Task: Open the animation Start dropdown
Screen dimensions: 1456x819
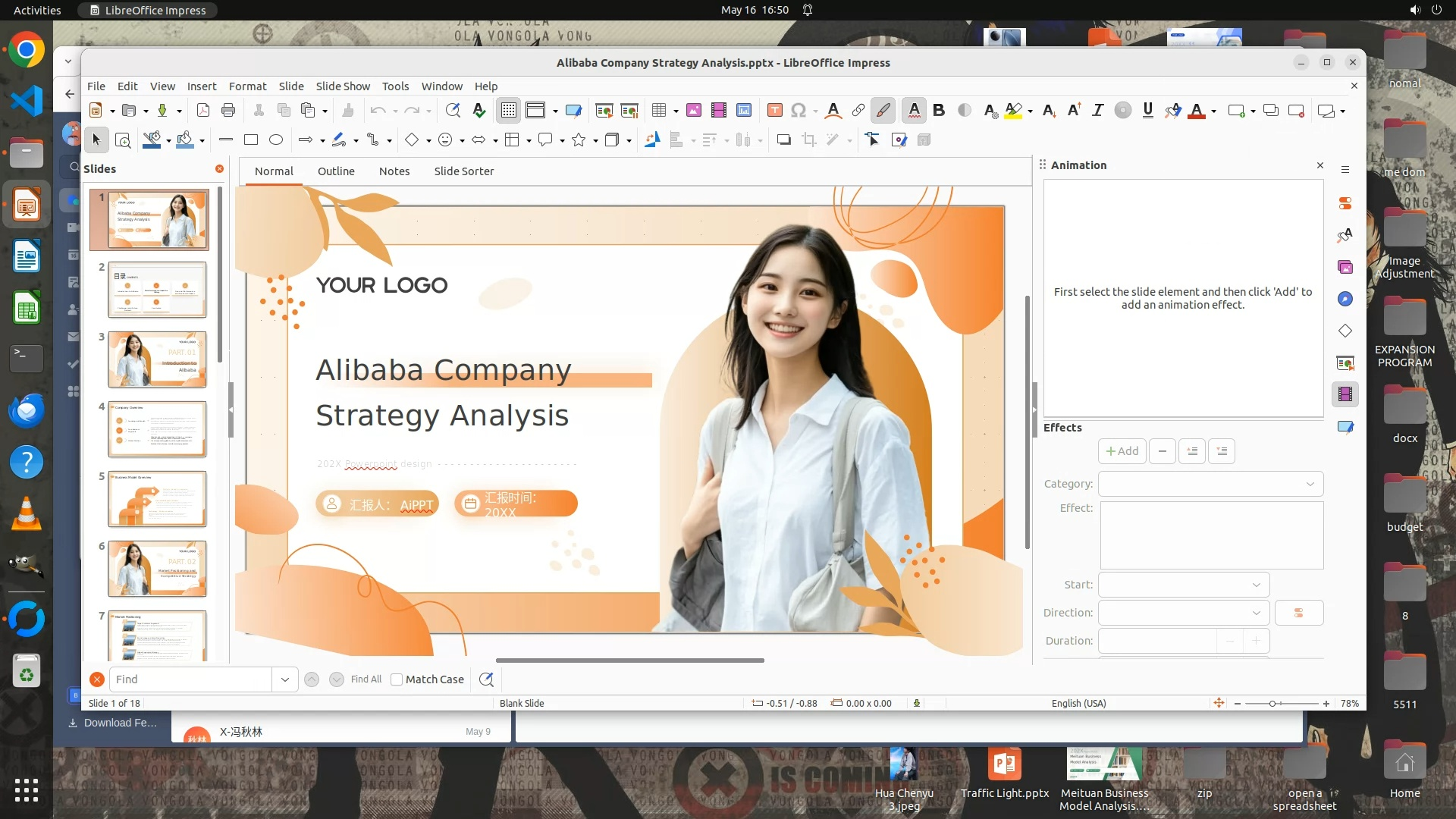Action: [x=1184, y=585]
